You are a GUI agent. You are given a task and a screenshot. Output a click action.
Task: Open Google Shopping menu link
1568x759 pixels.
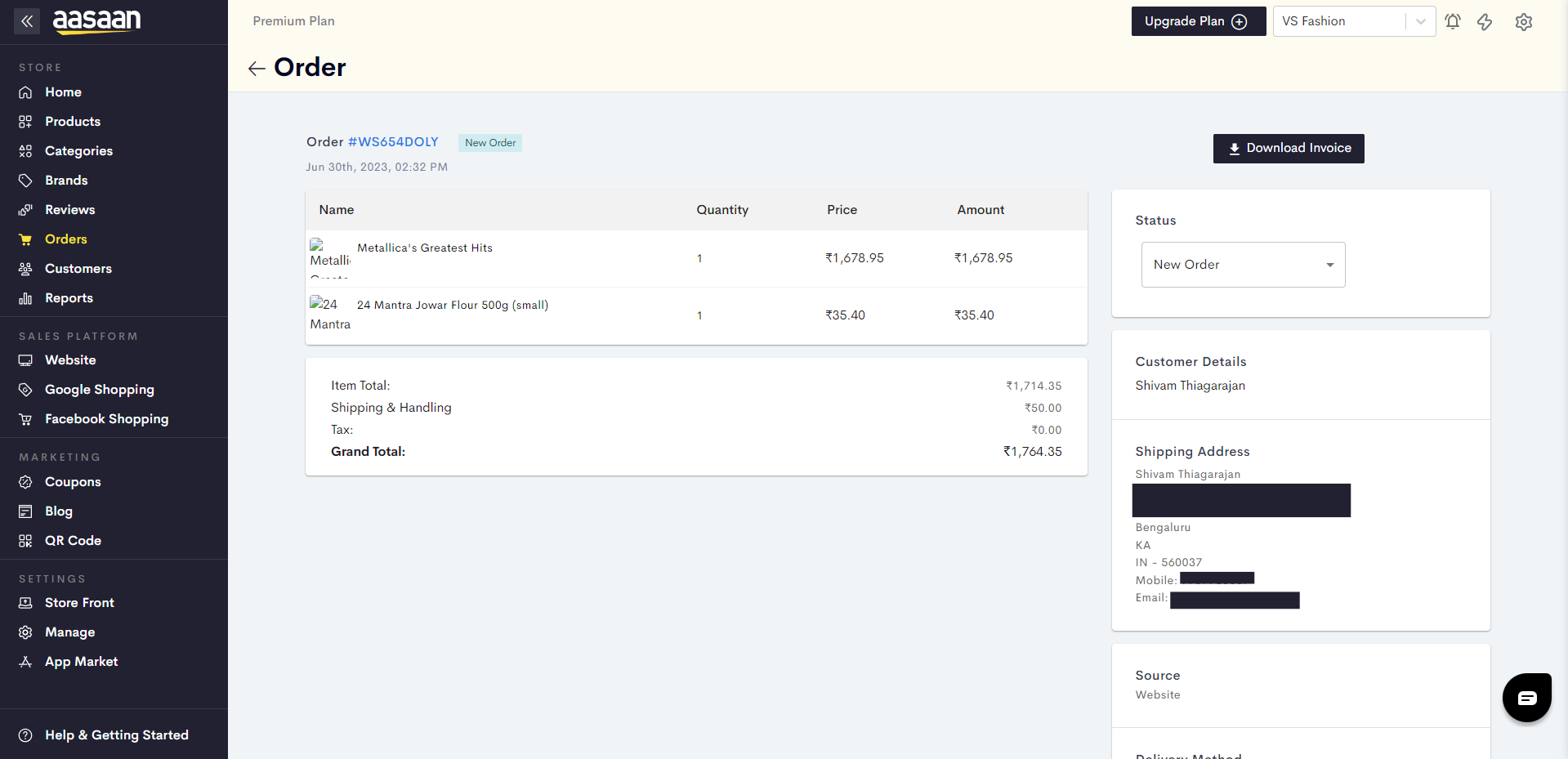pos(100,390)
